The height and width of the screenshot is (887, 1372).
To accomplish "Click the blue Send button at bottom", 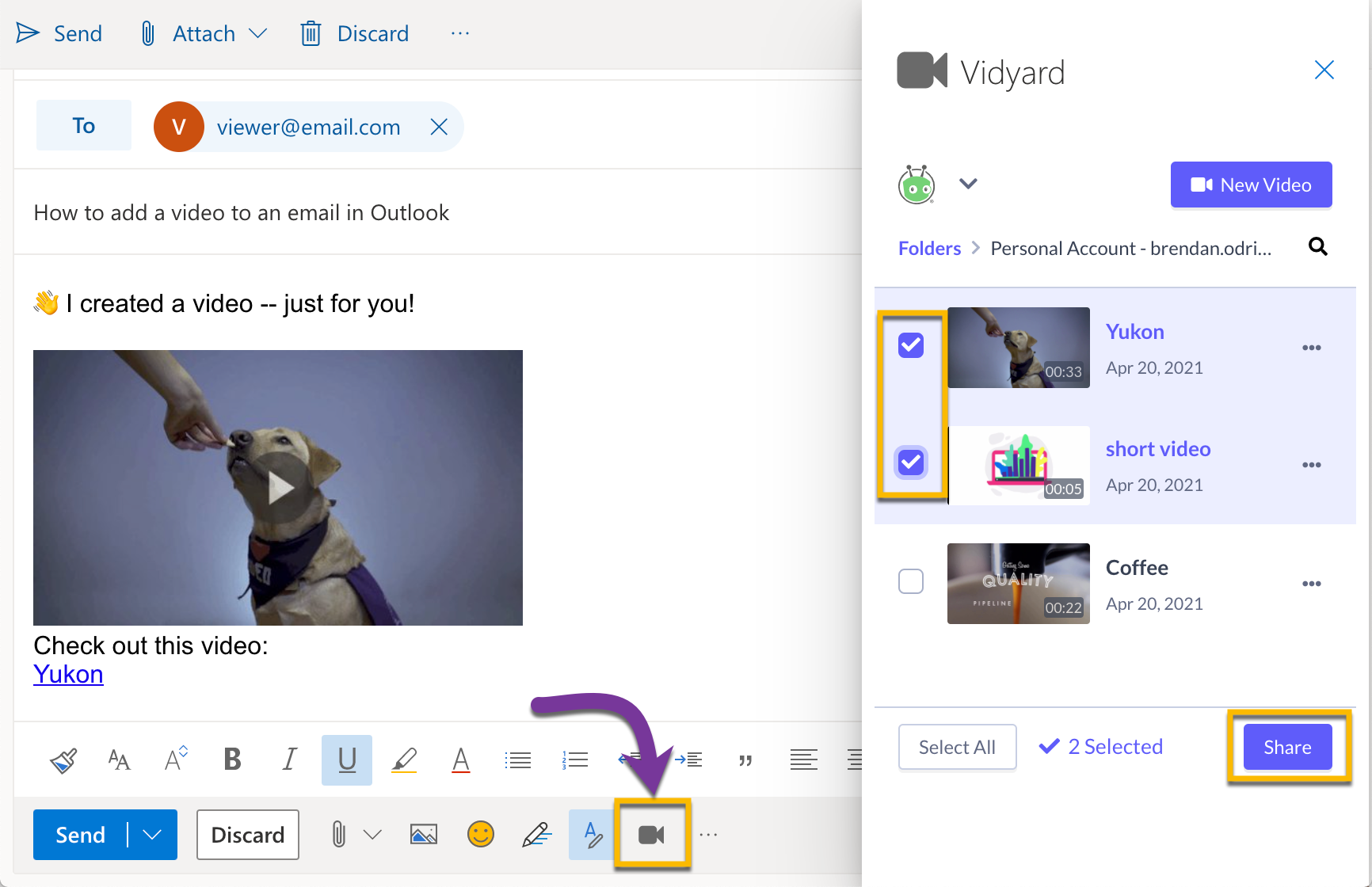I will coord(80,835).
